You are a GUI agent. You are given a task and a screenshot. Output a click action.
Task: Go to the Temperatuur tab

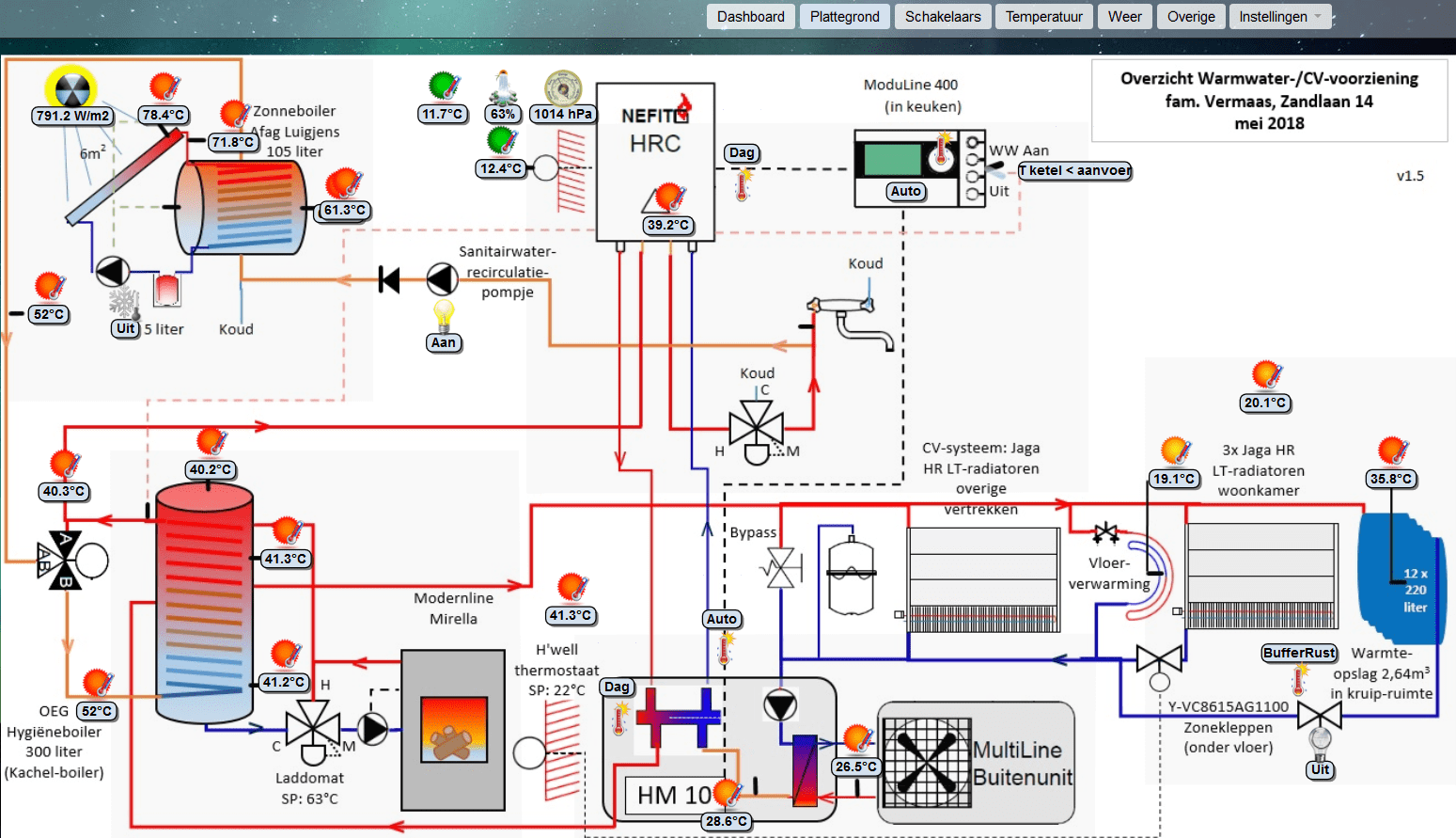tap(1044, 17)
